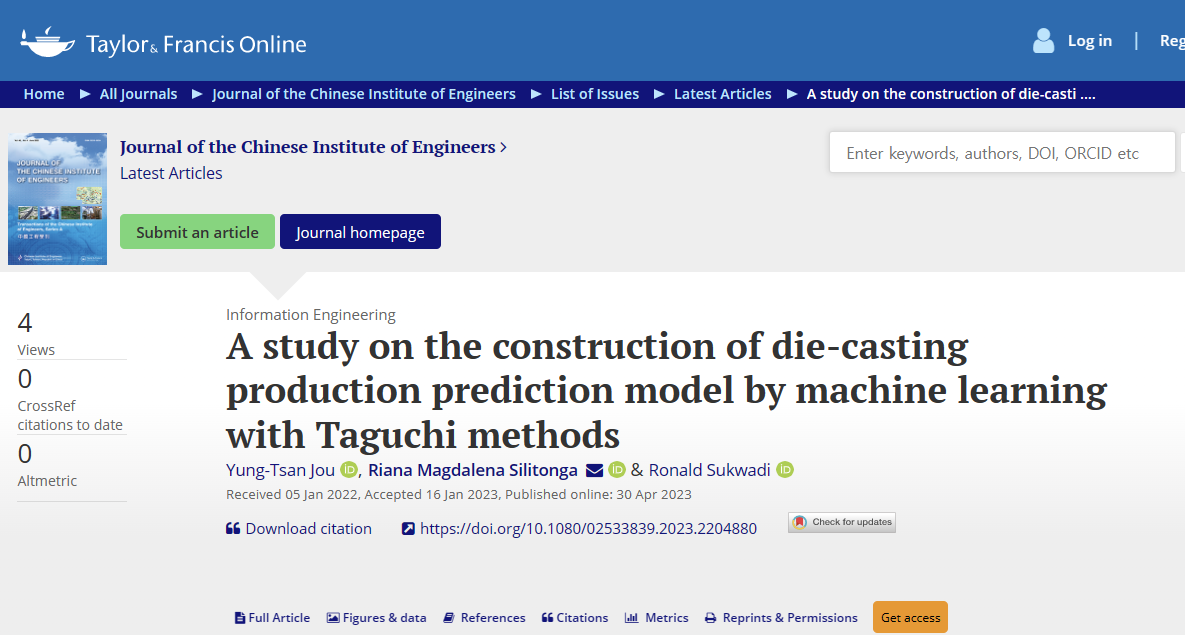Switch to the Figures & data tab

click(376, 618)
